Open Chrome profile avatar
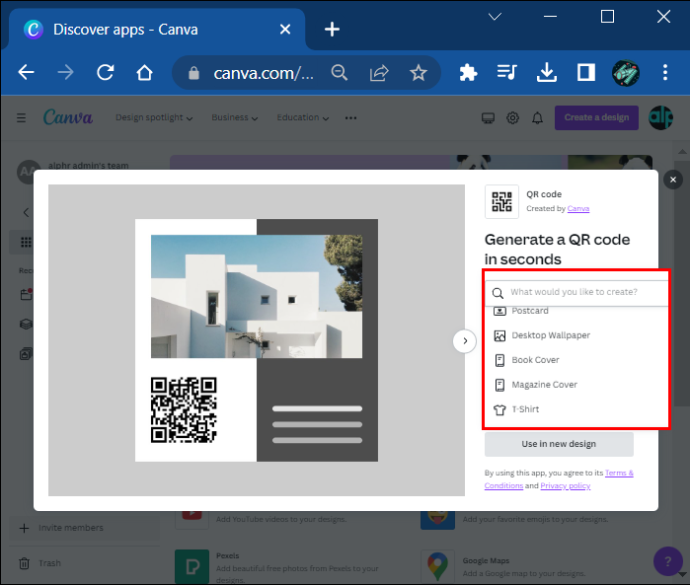This screenshot has height=585, width=690. click(626, 73)
